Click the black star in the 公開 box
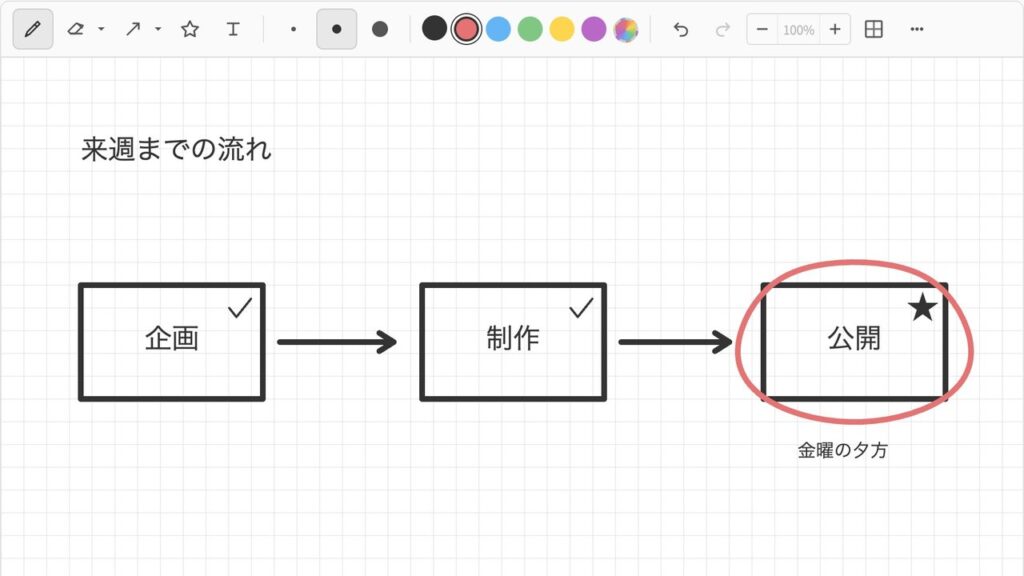The image size is (1024, 576). pos(923,307)
